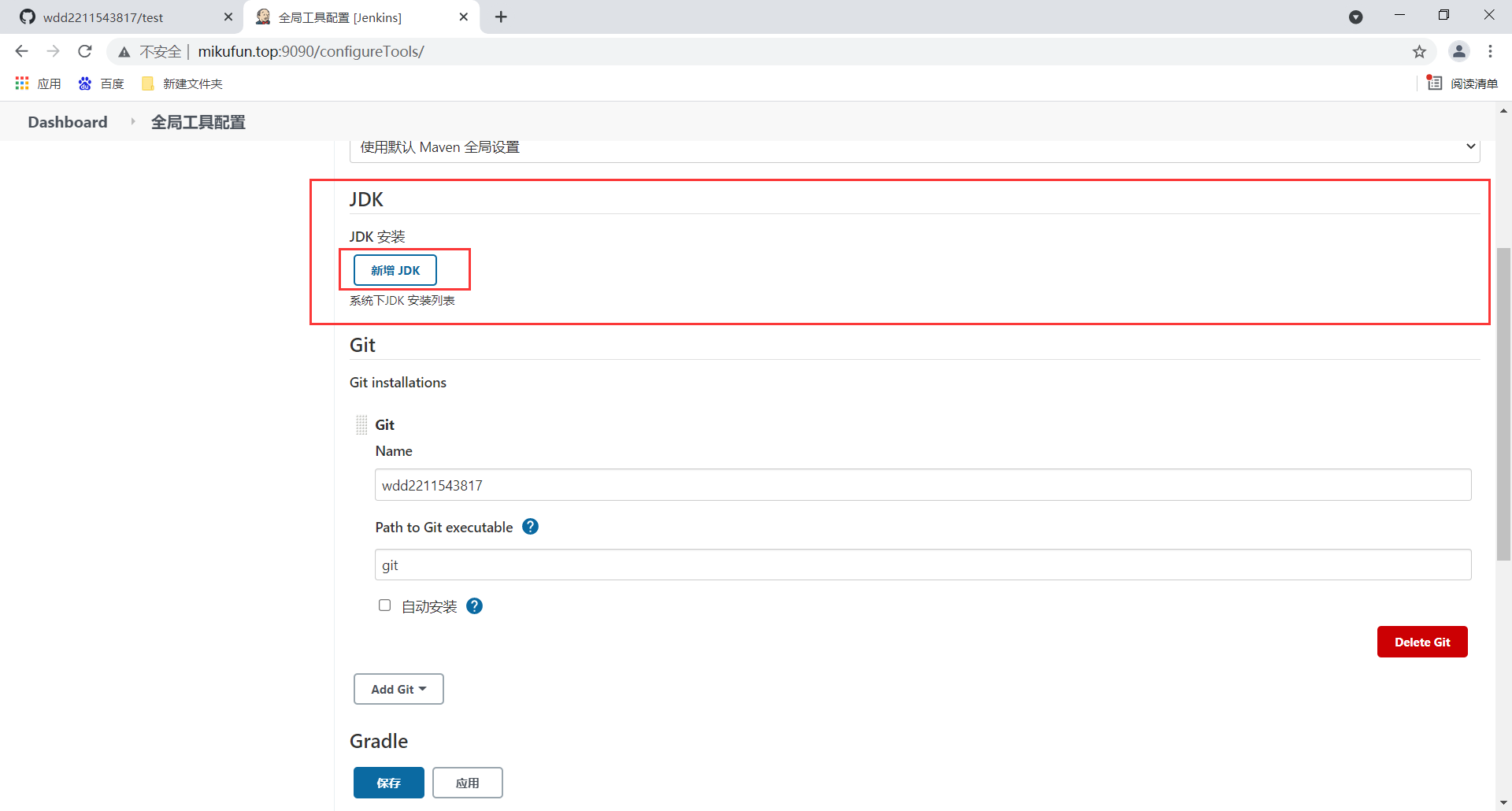Focus the Git Name input field
Screen dimensions: 1512x811
[923, 485]
